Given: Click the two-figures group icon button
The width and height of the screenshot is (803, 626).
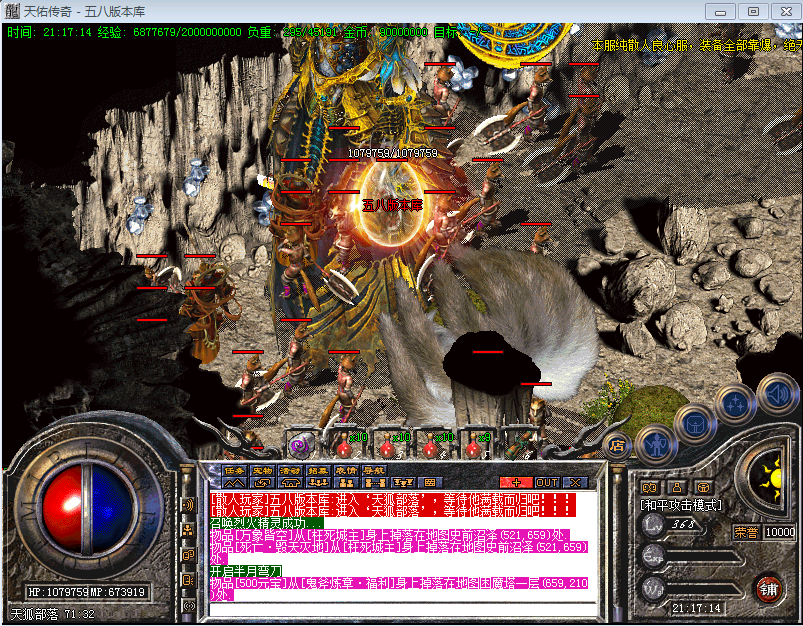Looking at the screenshot, I should tap(346, 483).
